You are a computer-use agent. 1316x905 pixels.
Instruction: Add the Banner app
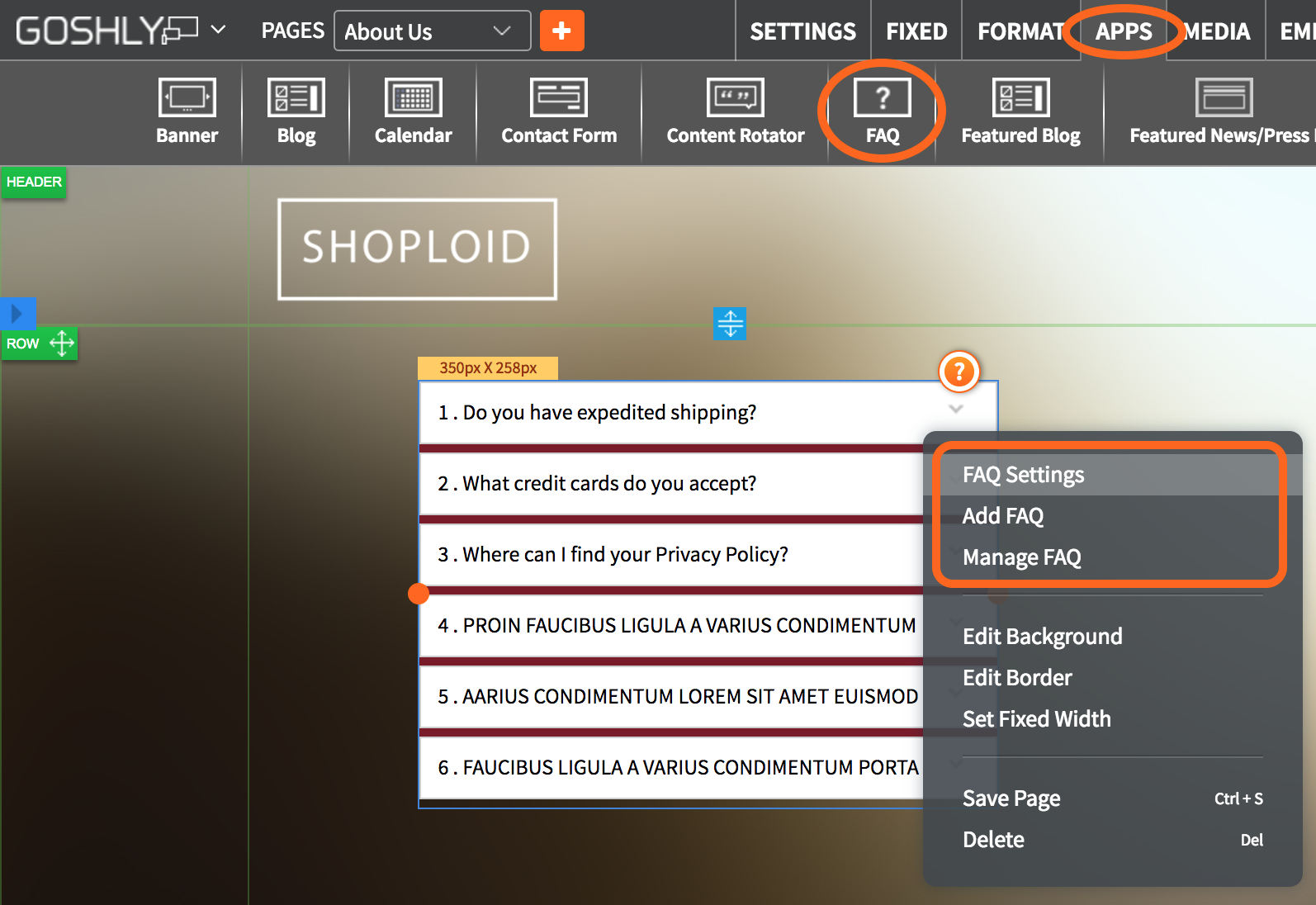point(187,112)
